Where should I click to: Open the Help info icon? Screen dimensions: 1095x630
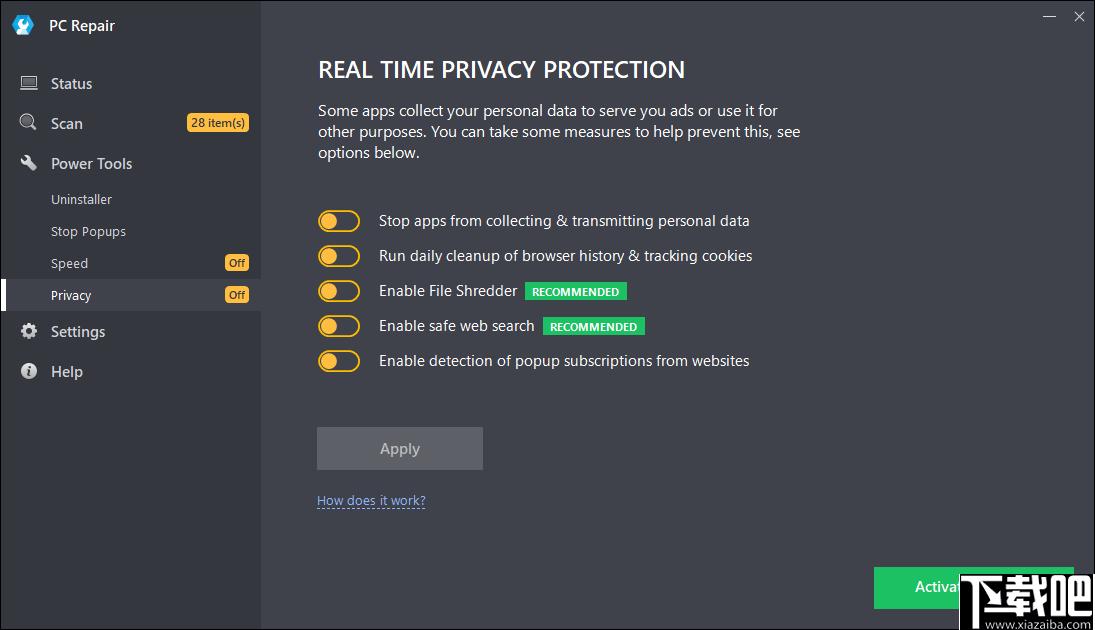[29, 371]
